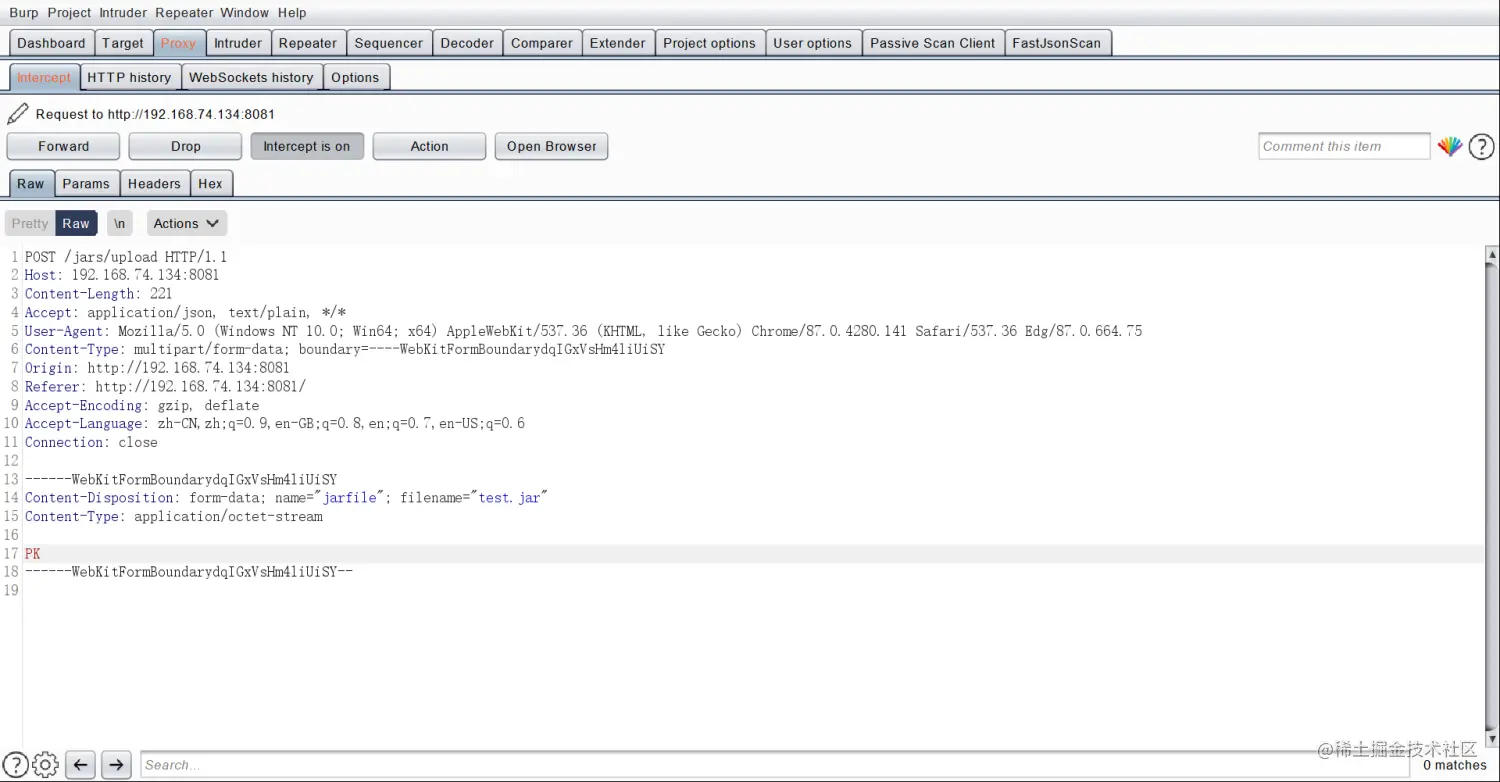
Task: Switch to the Extender tab
Action: point(618,43)
